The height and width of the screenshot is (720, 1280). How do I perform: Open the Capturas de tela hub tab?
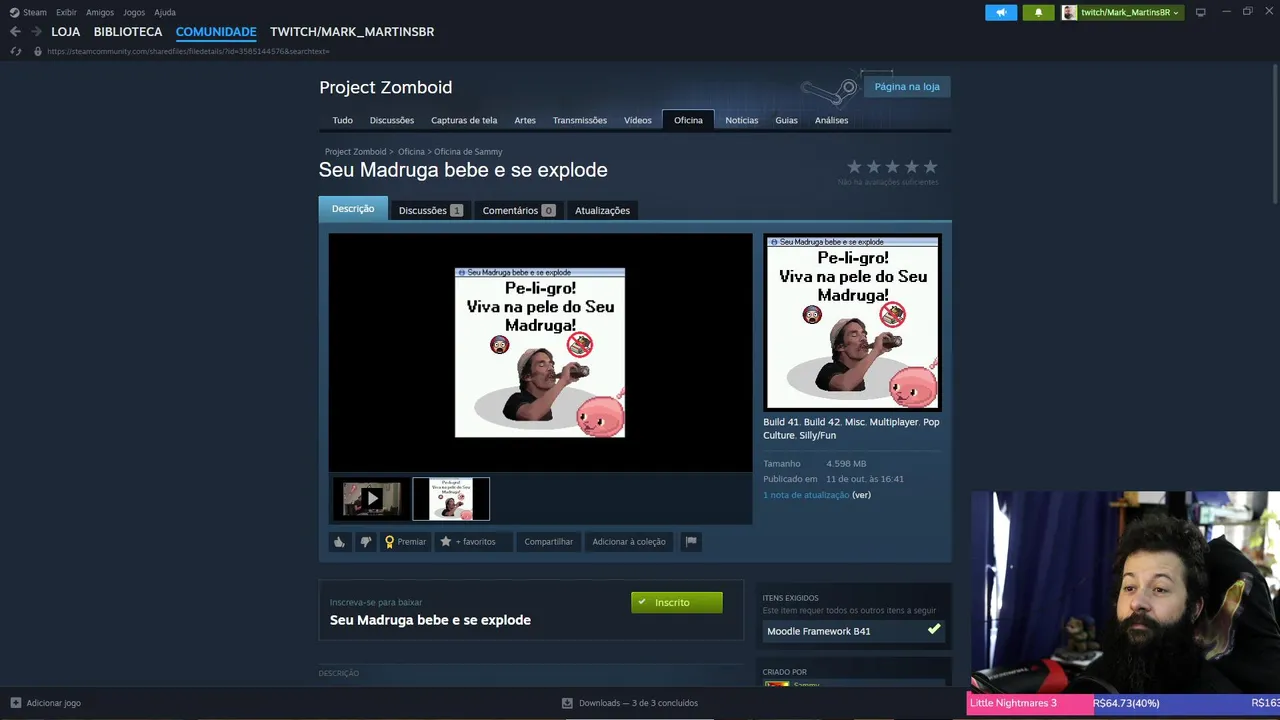[464, 120]
